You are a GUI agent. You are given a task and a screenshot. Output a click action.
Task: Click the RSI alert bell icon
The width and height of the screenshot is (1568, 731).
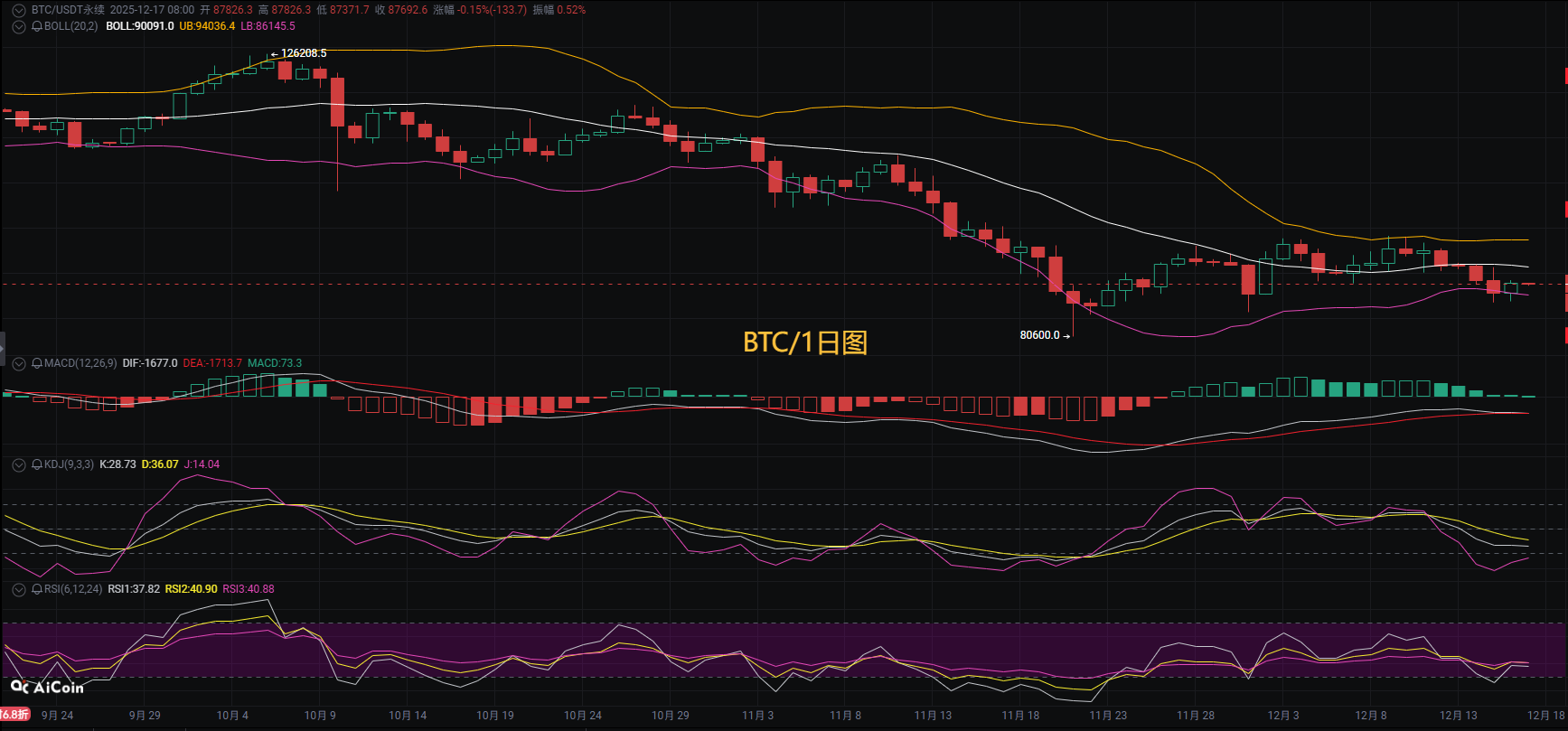[x=37, y=589]
